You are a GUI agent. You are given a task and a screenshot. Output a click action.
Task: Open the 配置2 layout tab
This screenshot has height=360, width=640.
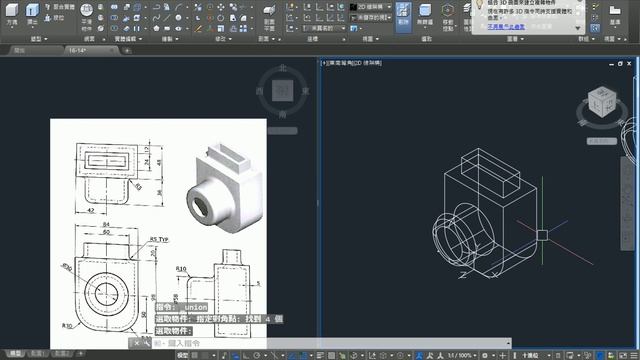pyautogui.click(x=61, y=353)
